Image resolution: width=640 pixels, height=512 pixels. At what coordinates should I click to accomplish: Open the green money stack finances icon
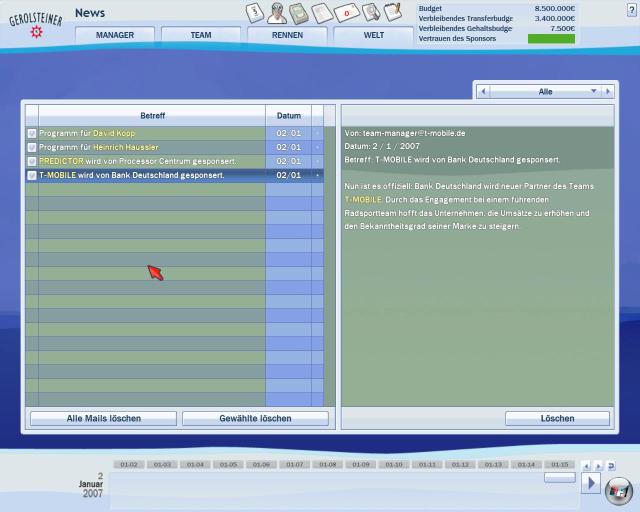299,13
